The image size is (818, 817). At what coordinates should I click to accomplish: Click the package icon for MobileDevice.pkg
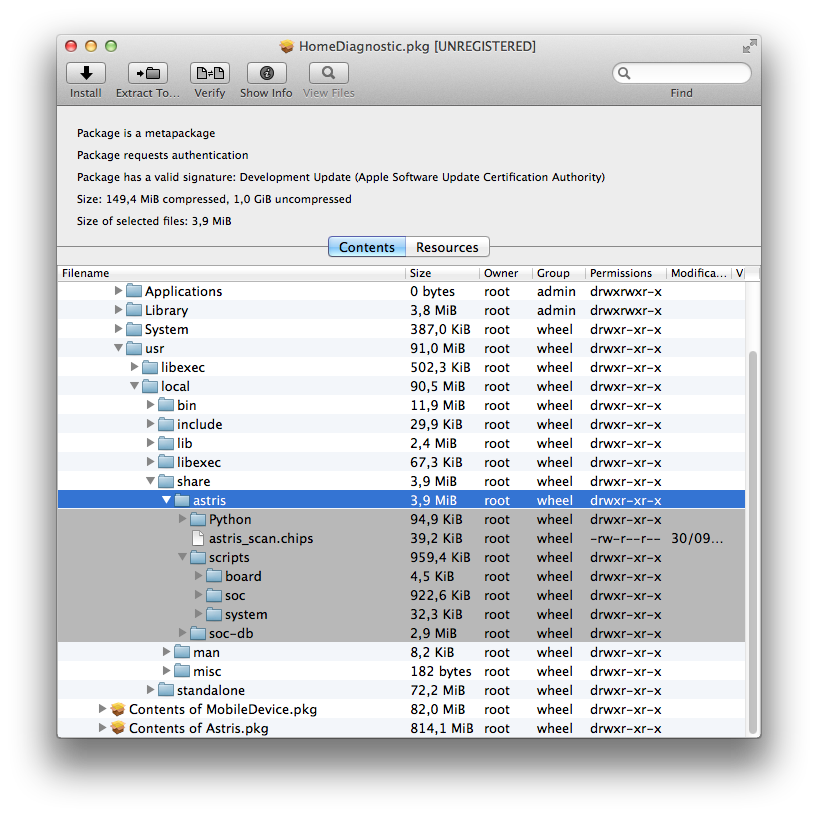point(118,709)
